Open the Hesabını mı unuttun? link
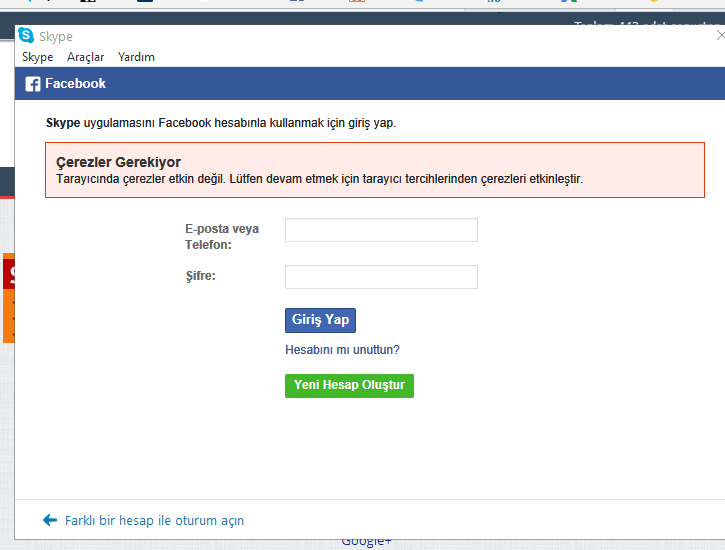Viewport: 725px width, 550px height. click(342, 350)
